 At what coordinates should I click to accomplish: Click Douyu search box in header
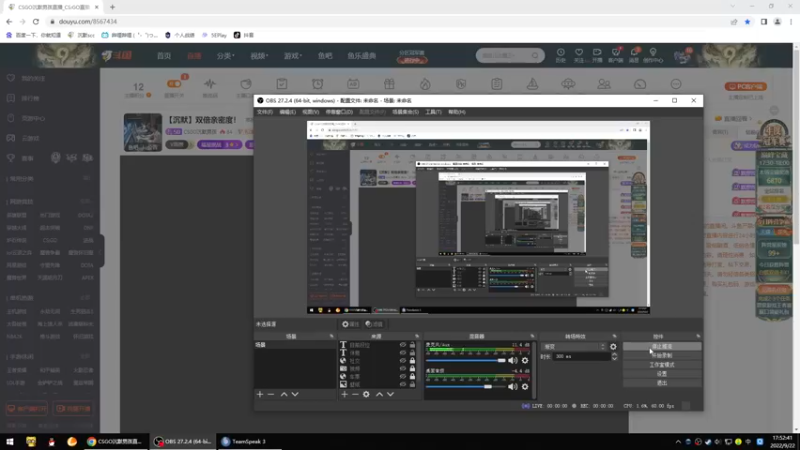pos(510,55)
